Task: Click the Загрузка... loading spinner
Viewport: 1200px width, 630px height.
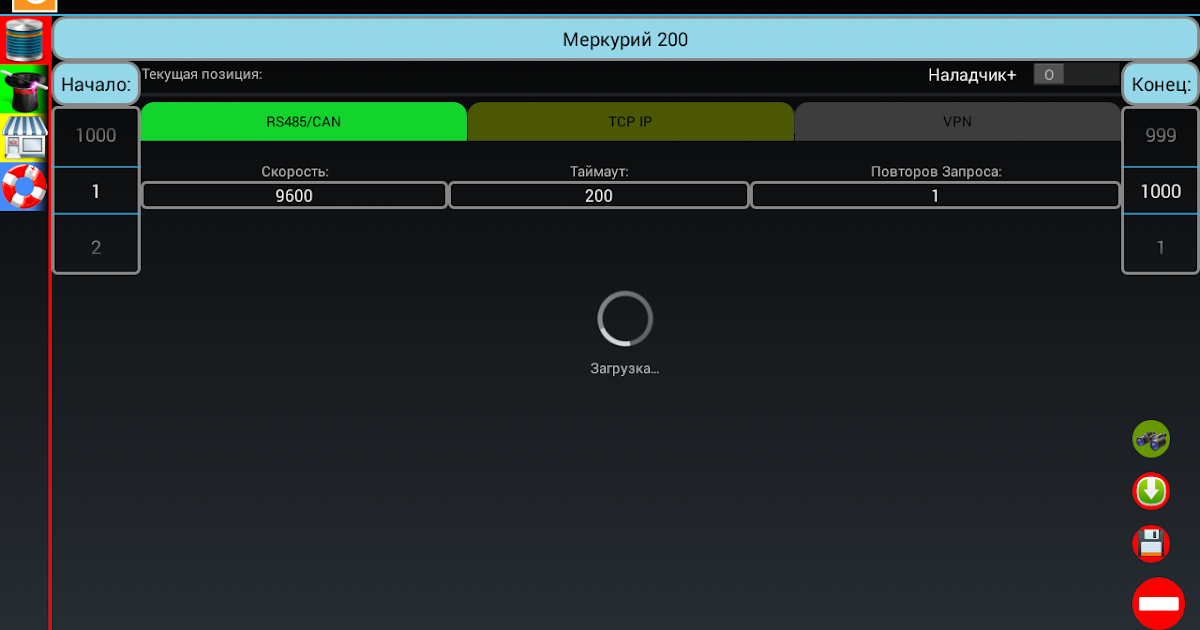Action: point(625,319)
